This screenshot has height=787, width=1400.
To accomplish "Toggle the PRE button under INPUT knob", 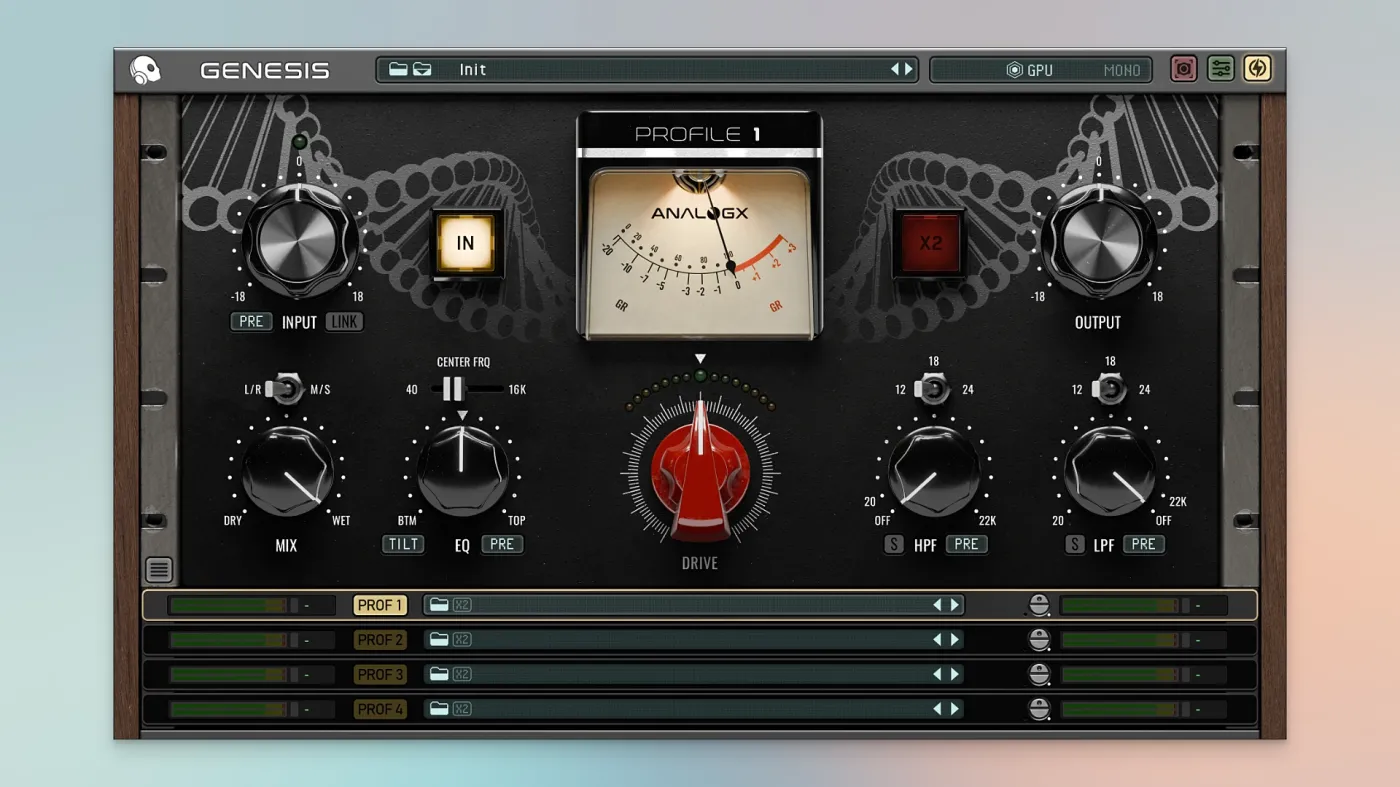I will 251,321.
